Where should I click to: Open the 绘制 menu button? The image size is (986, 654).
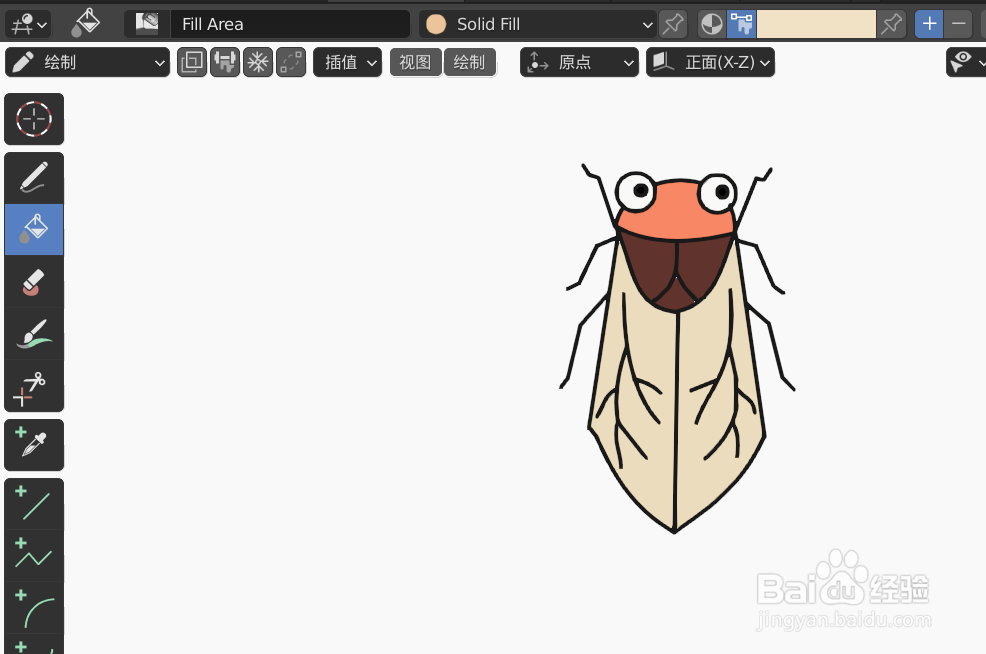click(469, 62)
